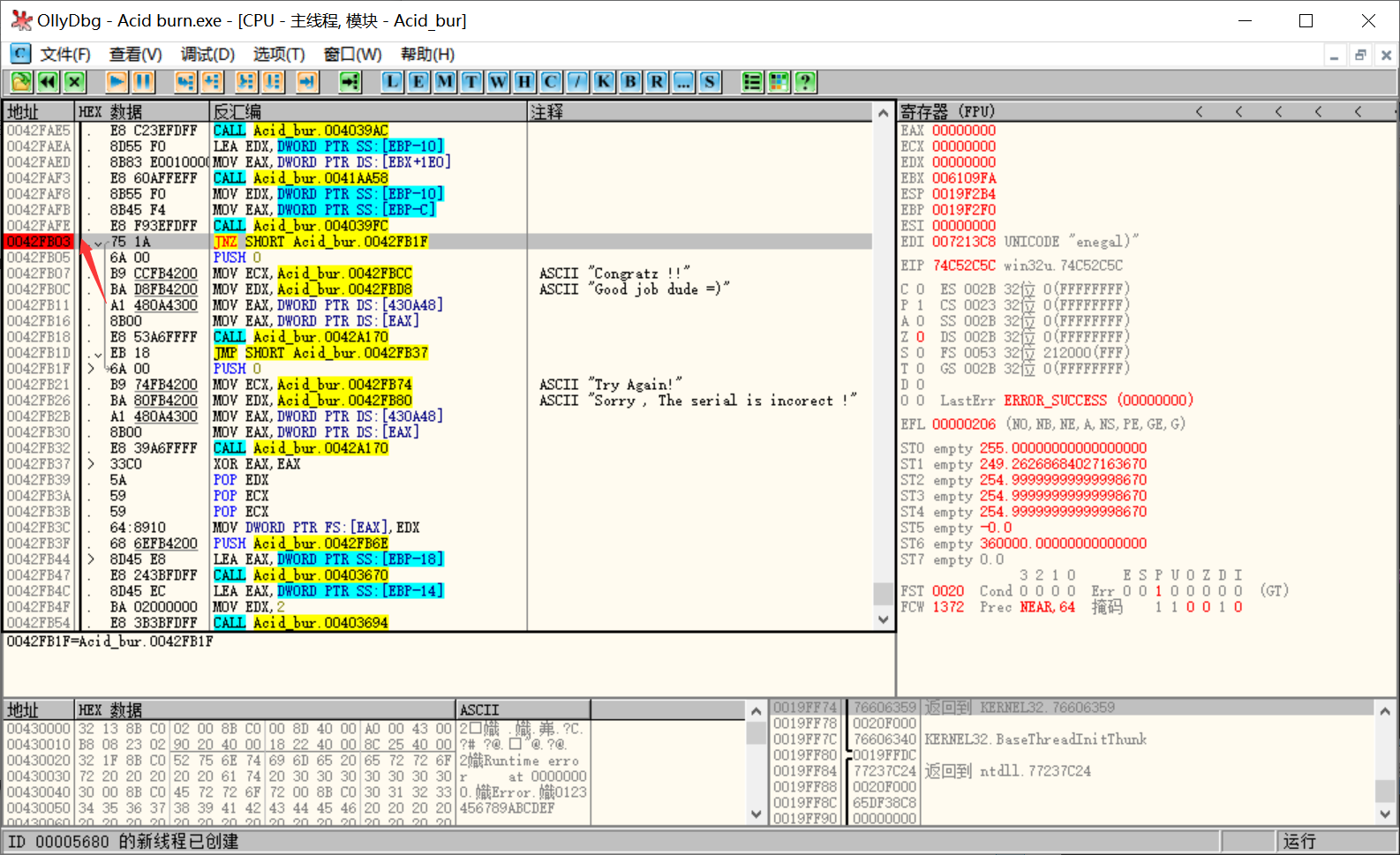Viewport: 1400px width, 855px height.
Task: Open the 窗口(W) menu
Action: pyautogui.click(x=352, y=54)
